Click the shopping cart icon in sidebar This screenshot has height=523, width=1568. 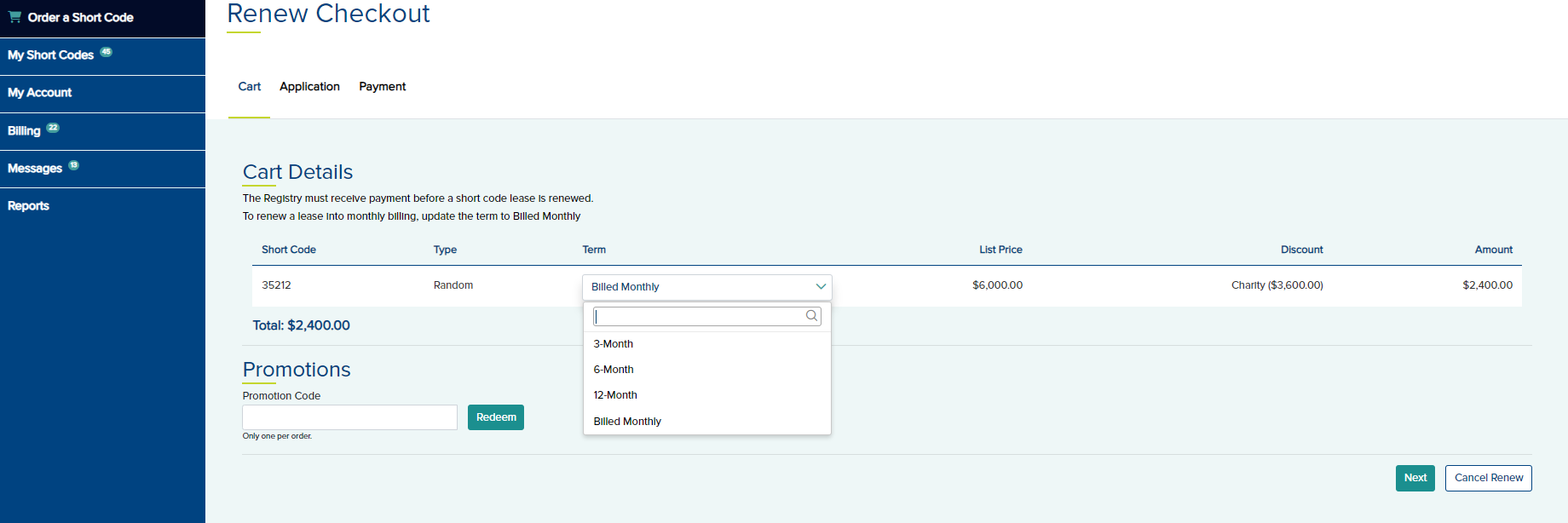(14, 17)
